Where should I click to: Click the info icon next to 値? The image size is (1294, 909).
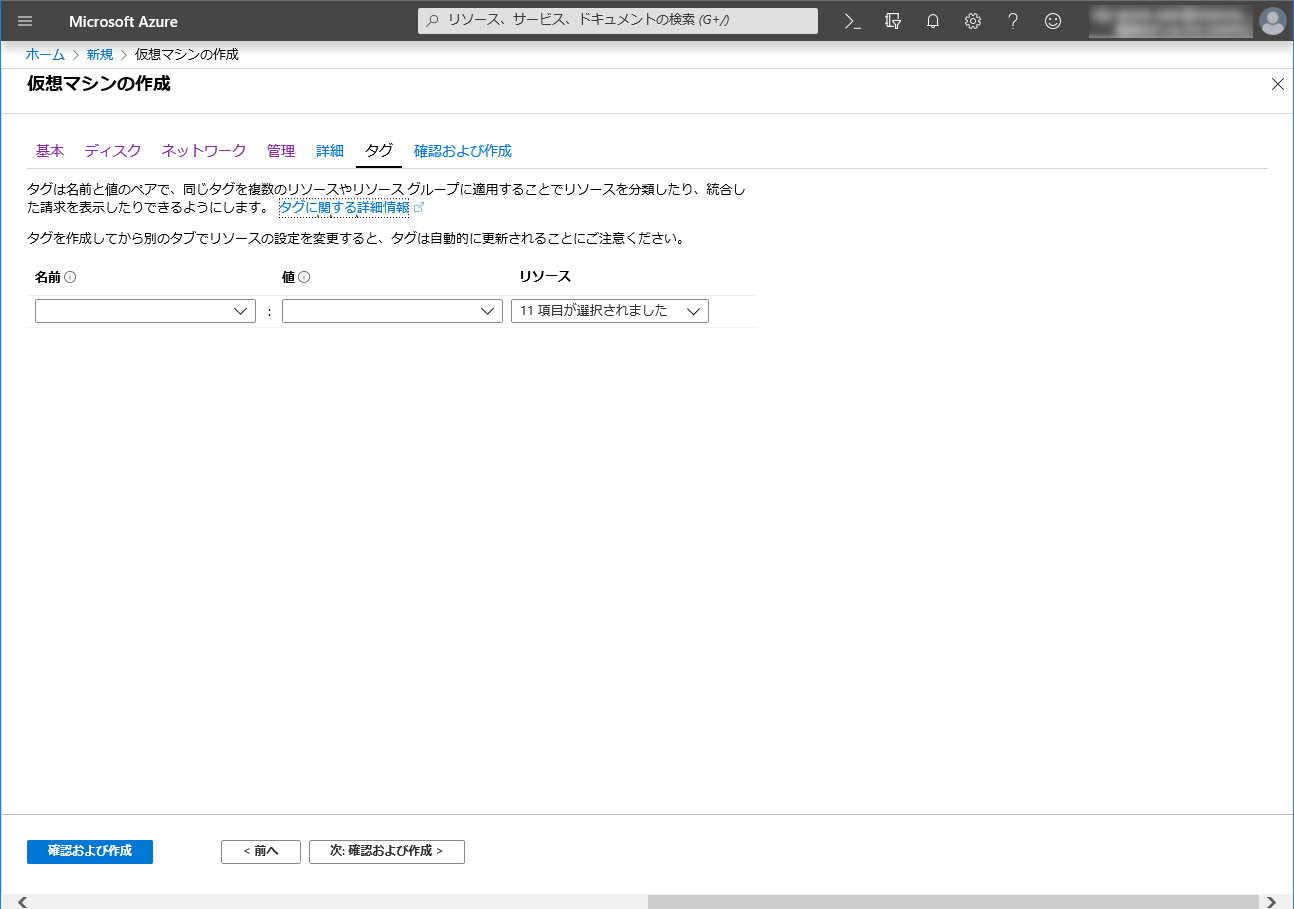coord(304,277)
